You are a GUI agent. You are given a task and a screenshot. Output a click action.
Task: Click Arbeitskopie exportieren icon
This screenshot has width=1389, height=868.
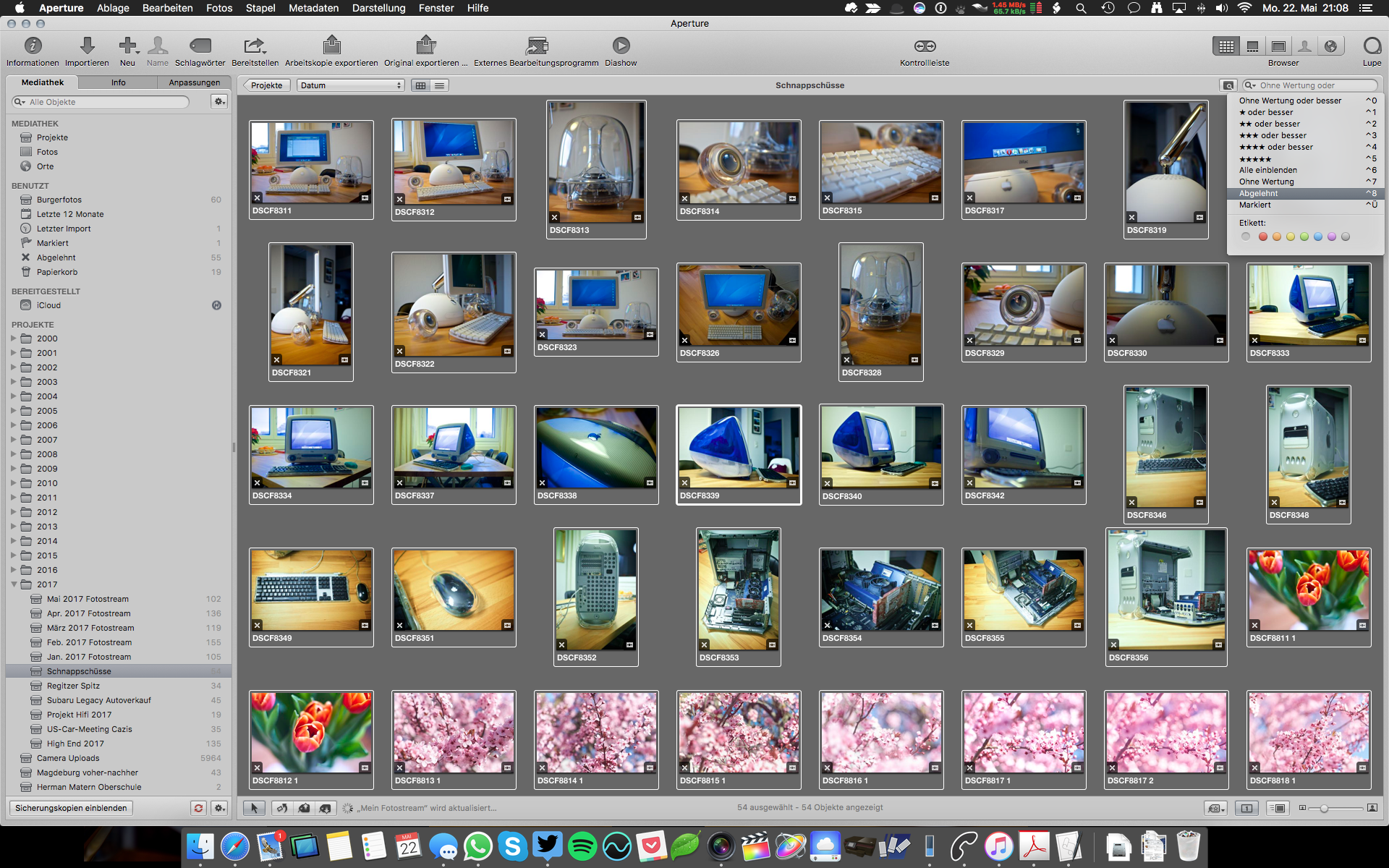[331, 46]
